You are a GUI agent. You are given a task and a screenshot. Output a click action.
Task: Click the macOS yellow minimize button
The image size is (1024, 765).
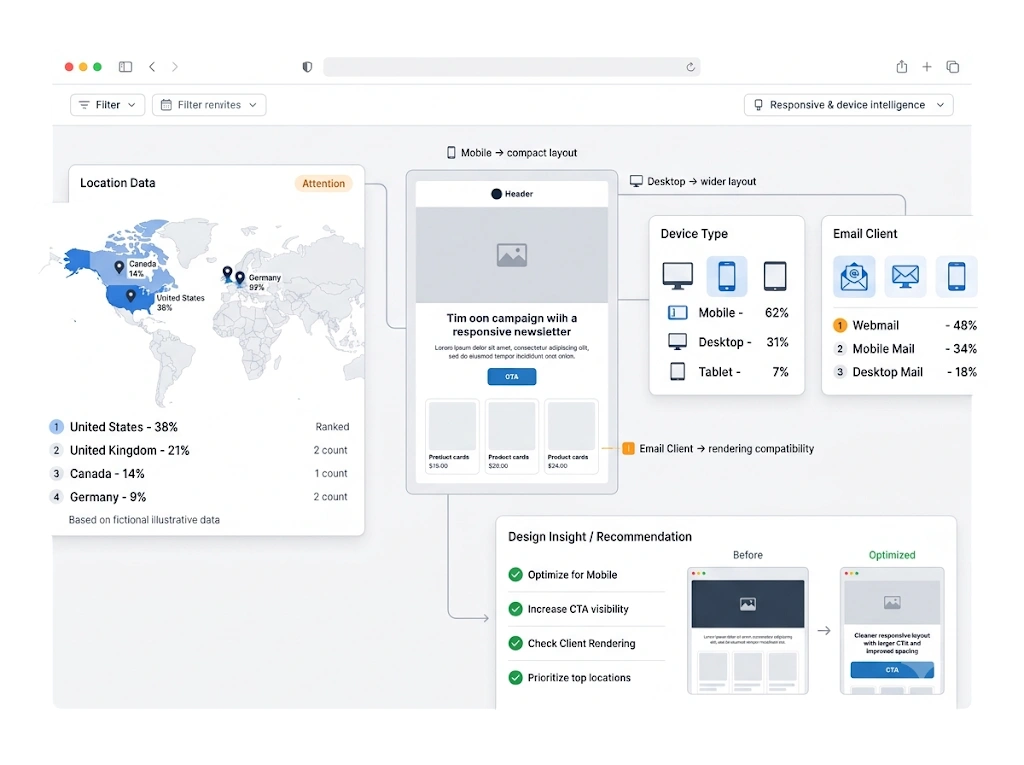(x=83, y=67)
